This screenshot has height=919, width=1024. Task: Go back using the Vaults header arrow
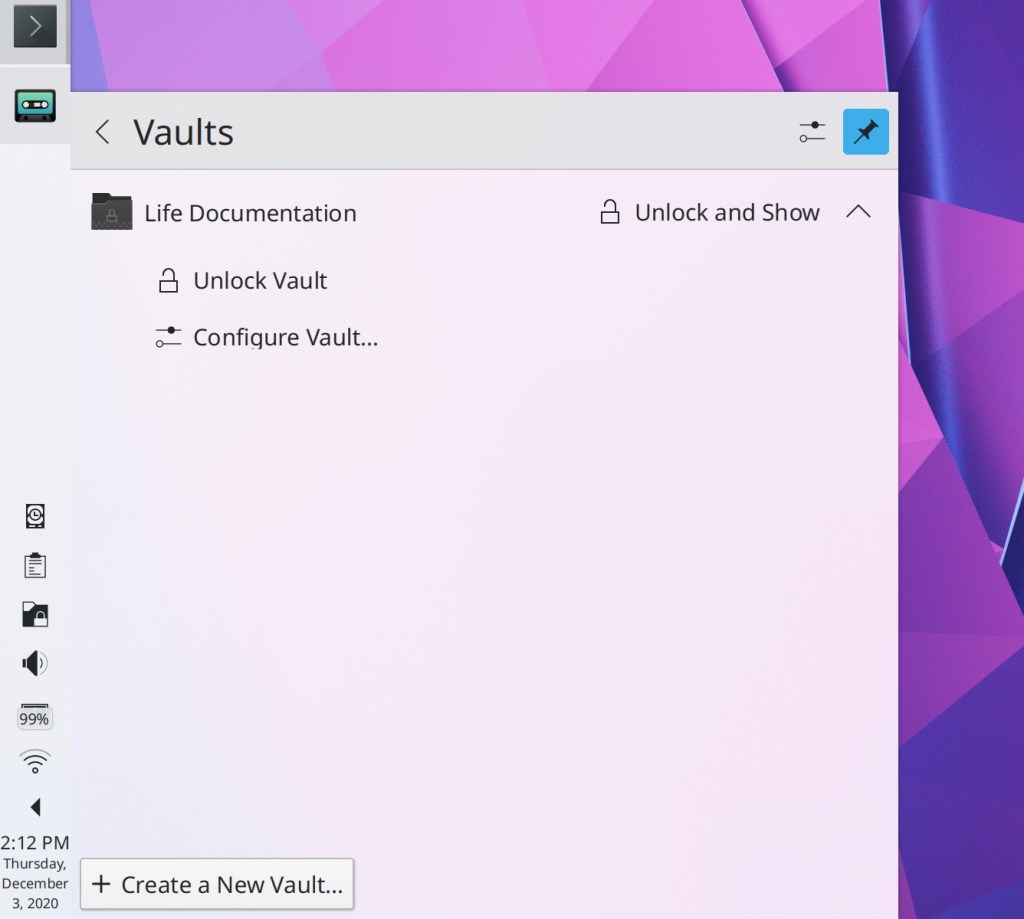[x=102, y=132]
